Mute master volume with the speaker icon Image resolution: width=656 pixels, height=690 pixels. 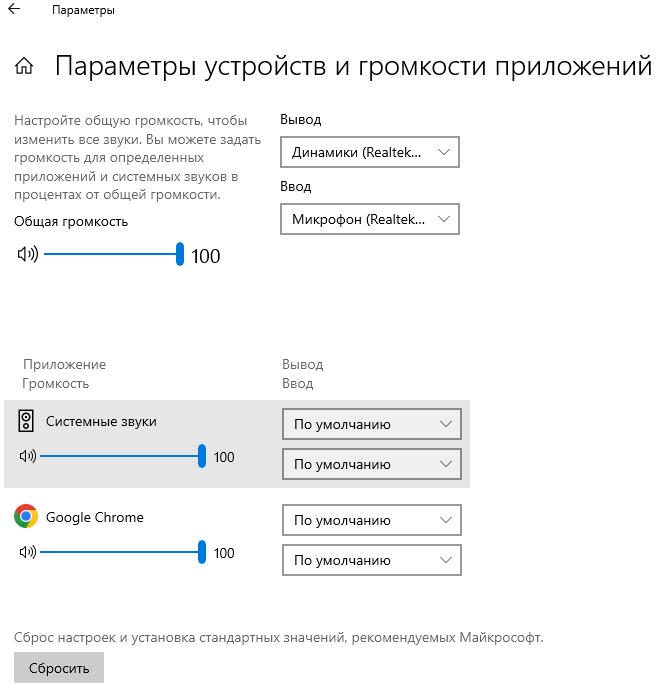tap(27, 254)
